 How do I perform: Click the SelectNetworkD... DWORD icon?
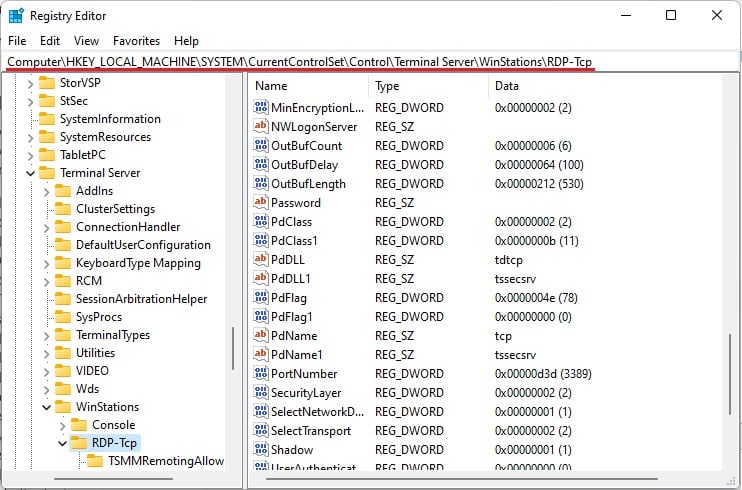pyautogui.click(x=261, y=410)
